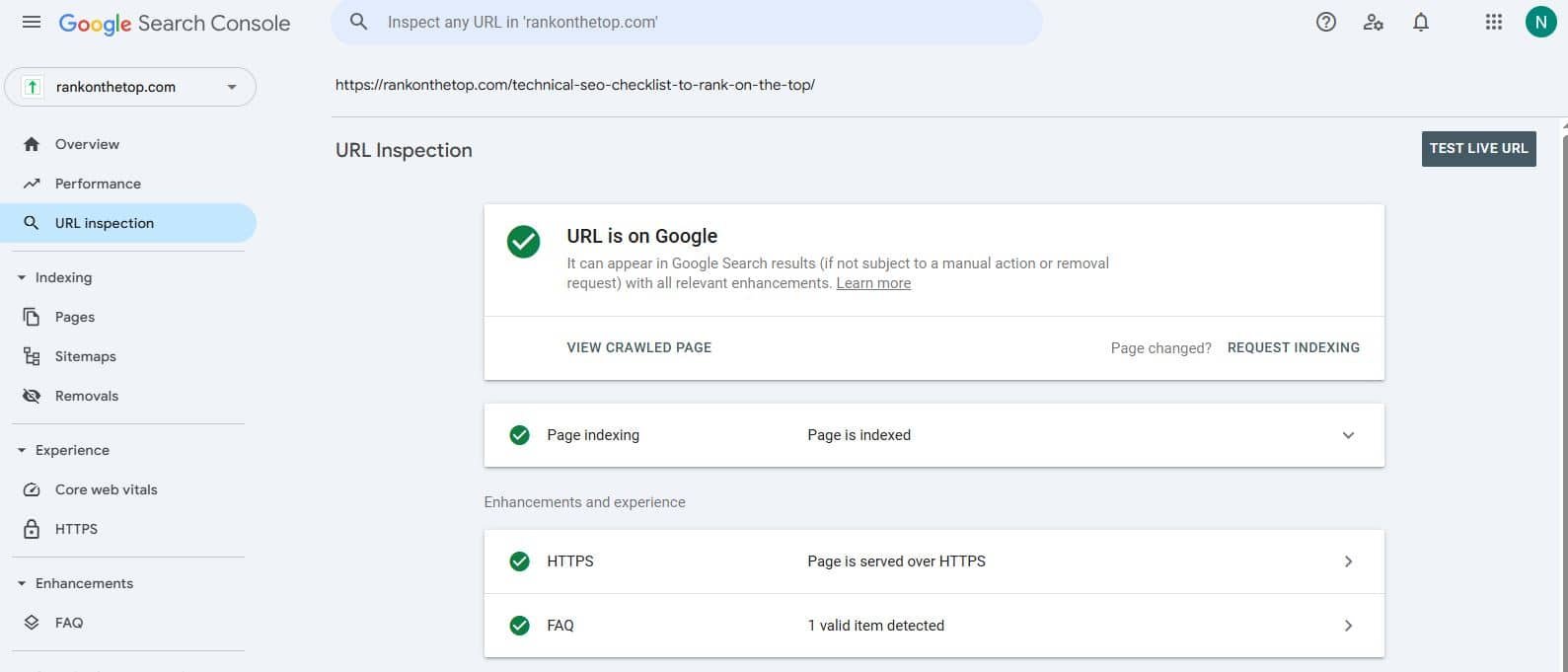Collapse the Experience section
The height and width of the screenshot is (672, 1568).
click(22, 451)
